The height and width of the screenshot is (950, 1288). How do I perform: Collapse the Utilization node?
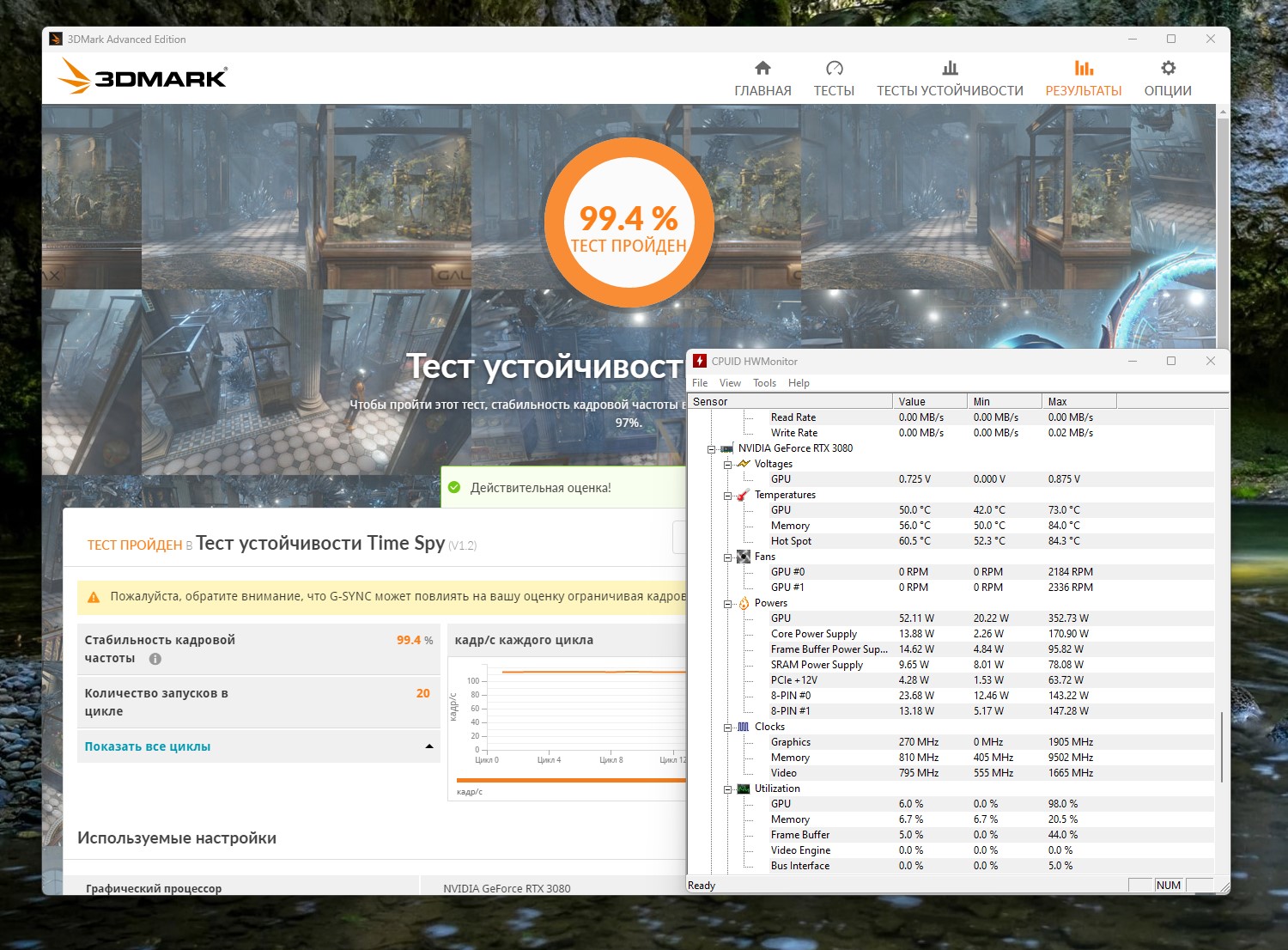click(x=727, y=789)
